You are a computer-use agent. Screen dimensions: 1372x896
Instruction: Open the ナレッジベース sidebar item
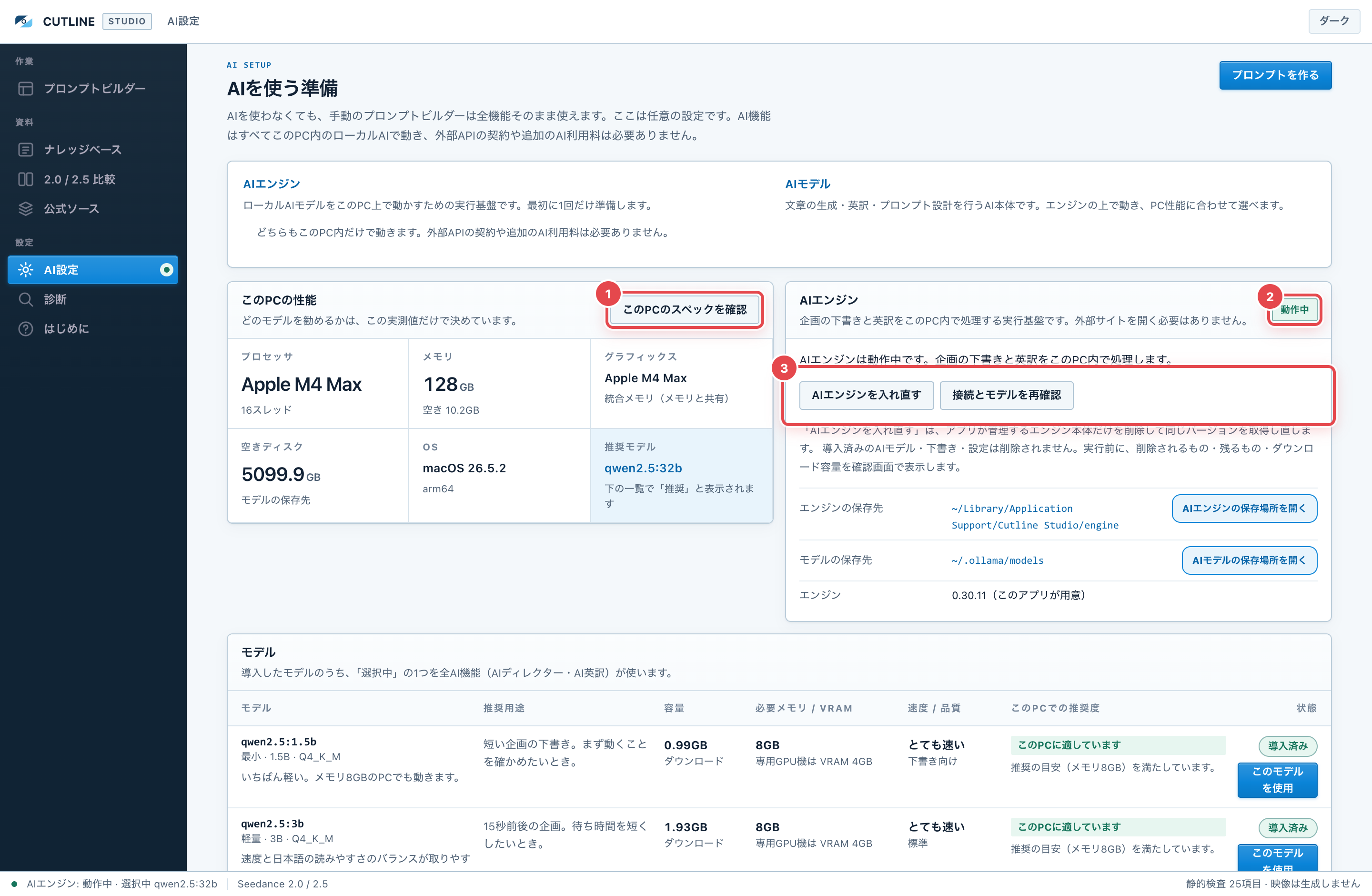click(93, 150)
